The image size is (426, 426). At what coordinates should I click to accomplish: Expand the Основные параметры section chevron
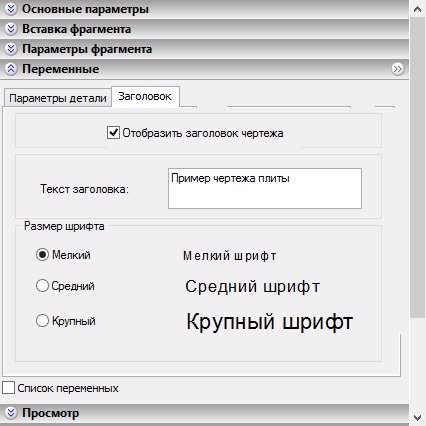click(x=11, y=9)
